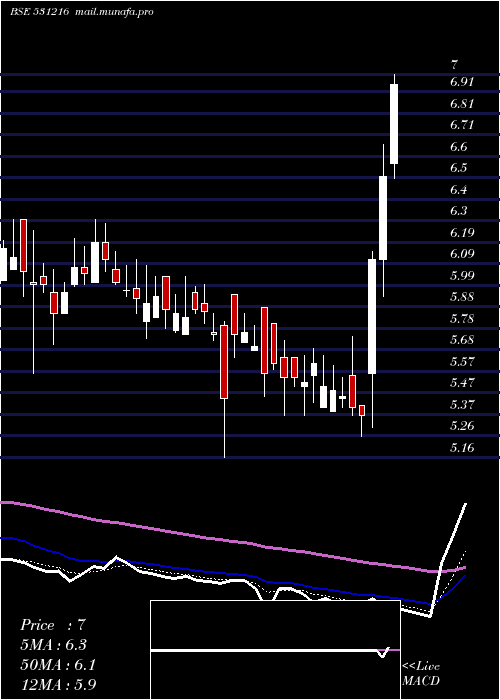
Task: Click the 5.37 price axis label
Action: pyautogui.click(x=462, y=404)
